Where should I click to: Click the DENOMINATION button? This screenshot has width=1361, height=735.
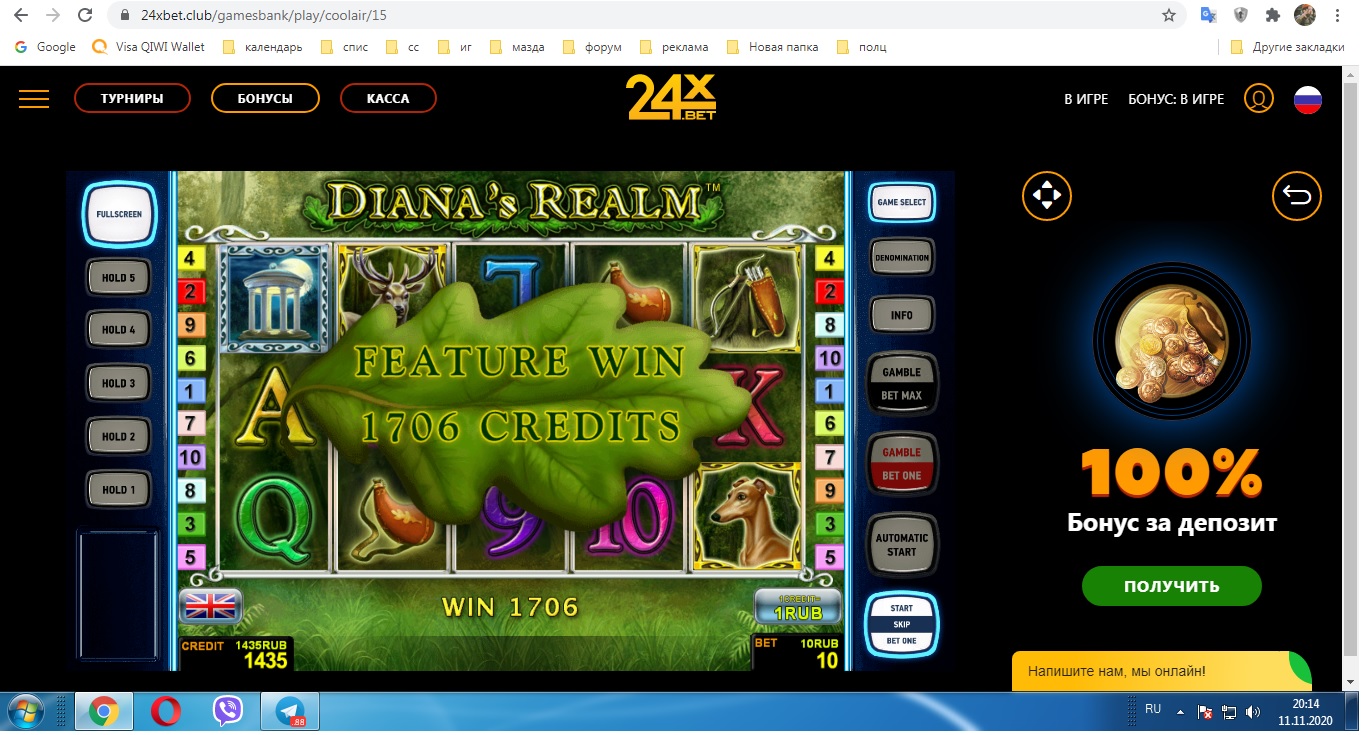[x=901, y=258]
